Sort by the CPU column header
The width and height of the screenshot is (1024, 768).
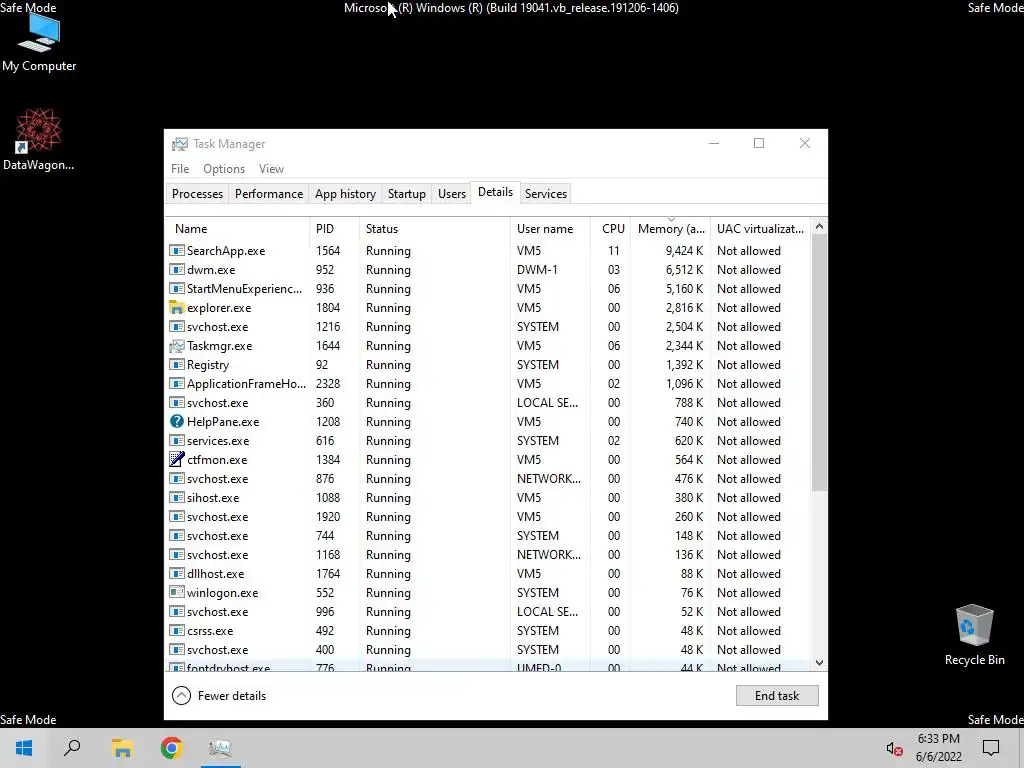[x=613, y=229]
